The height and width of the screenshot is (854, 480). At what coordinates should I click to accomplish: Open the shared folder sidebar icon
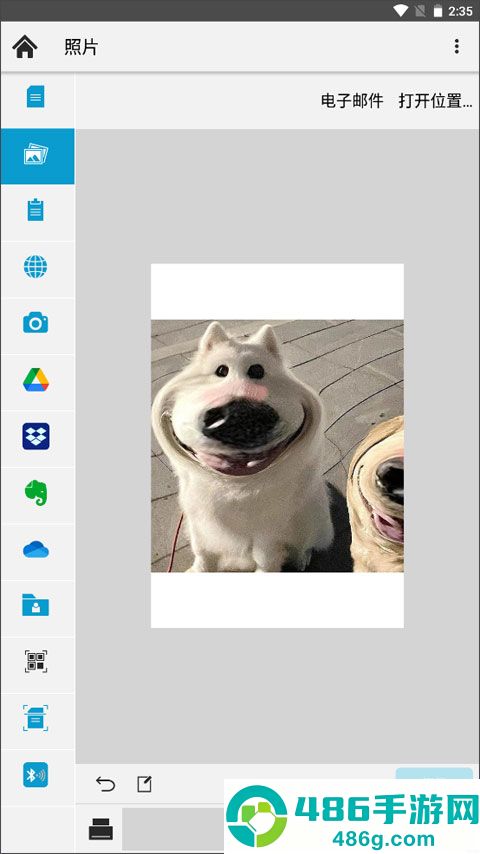tap(36, 606)
